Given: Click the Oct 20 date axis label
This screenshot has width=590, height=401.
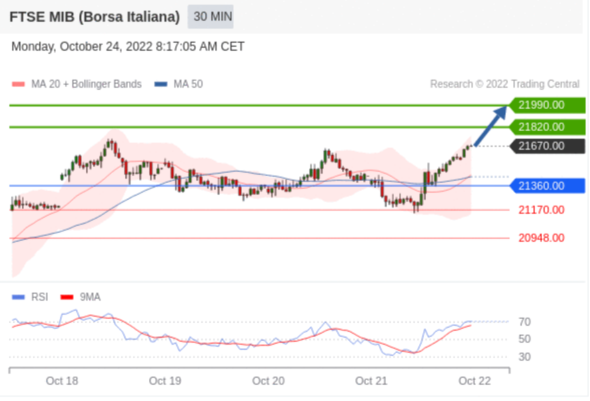Looking at the screenshot, I should click(x=268, y=381).
